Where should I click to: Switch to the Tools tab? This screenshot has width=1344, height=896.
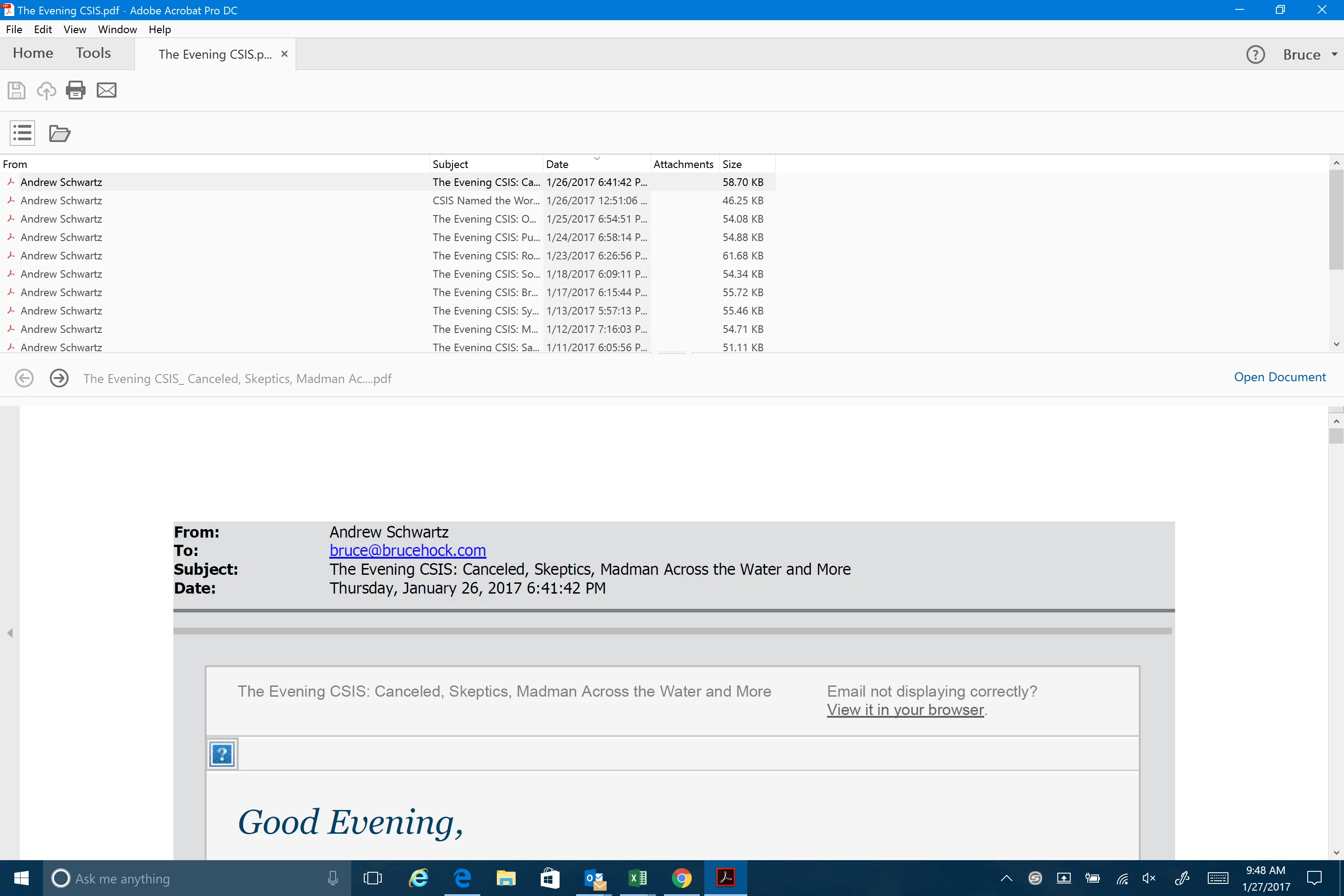[x=93, y=53]
